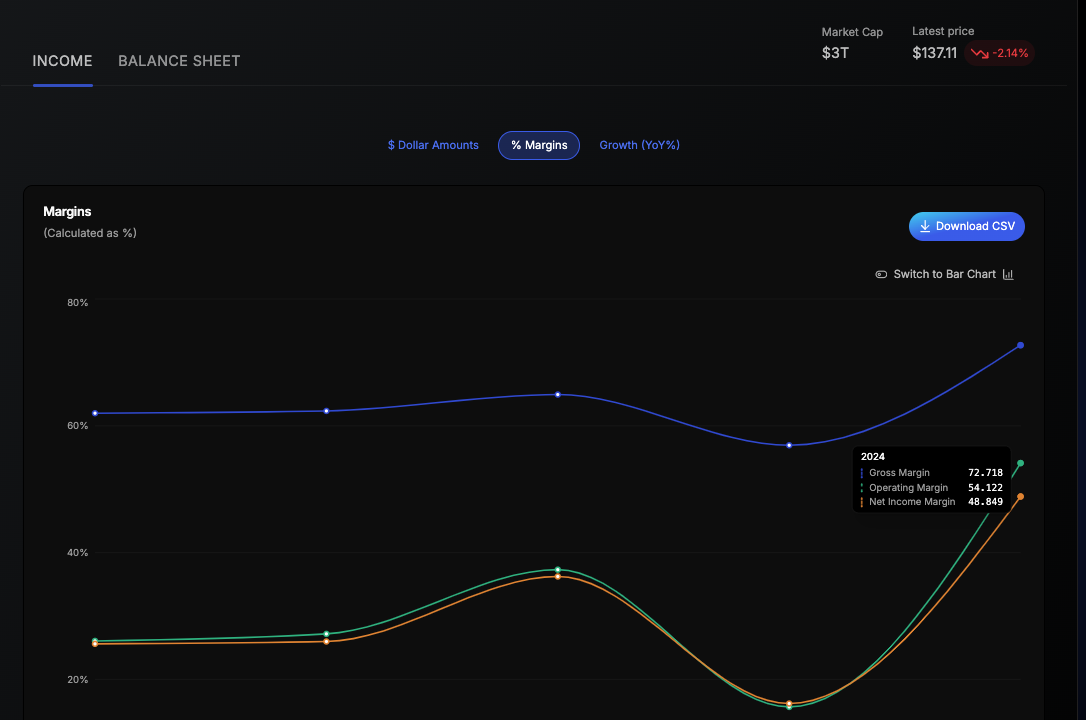Switch to Growth (YoY%) view
This screenshot has width=1086, height=720.
click(639, 145)
